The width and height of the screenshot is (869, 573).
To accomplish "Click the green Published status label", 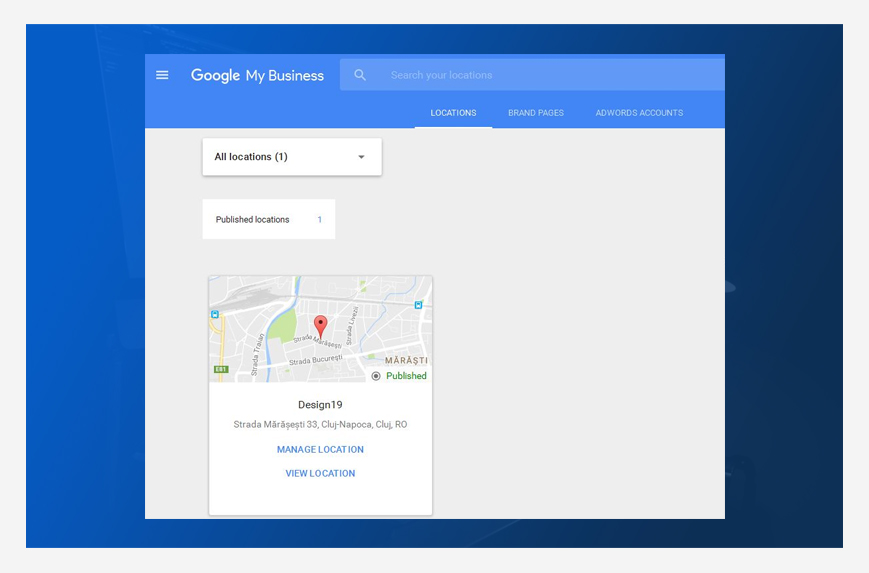I will [x=406, y=376].
